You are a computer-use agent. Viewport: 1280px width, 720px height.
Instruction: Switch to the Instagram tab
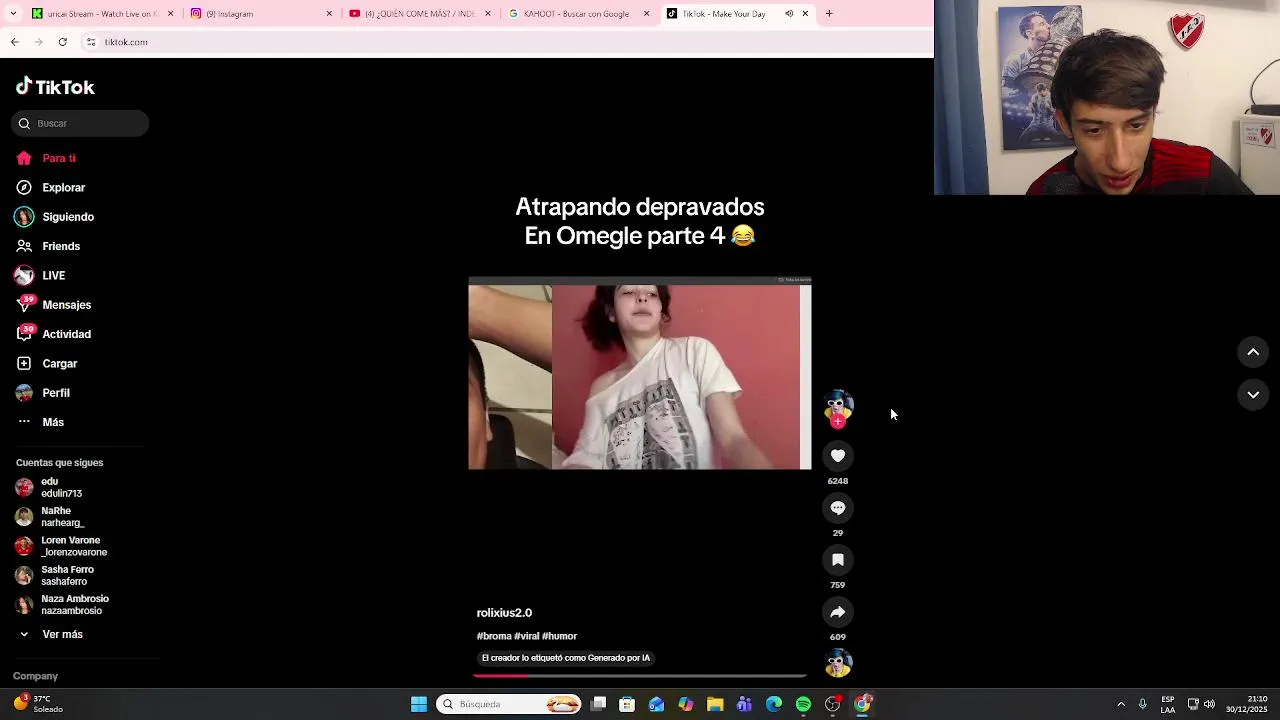click(262, 14)
